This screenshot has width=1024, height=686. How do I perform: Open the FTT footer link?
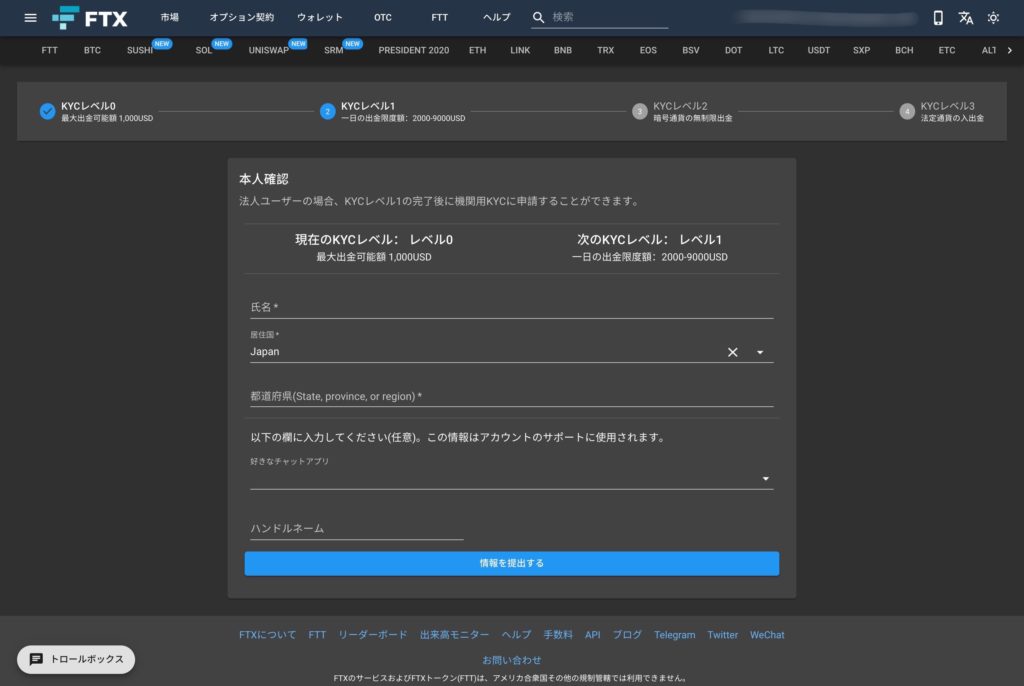317,635
